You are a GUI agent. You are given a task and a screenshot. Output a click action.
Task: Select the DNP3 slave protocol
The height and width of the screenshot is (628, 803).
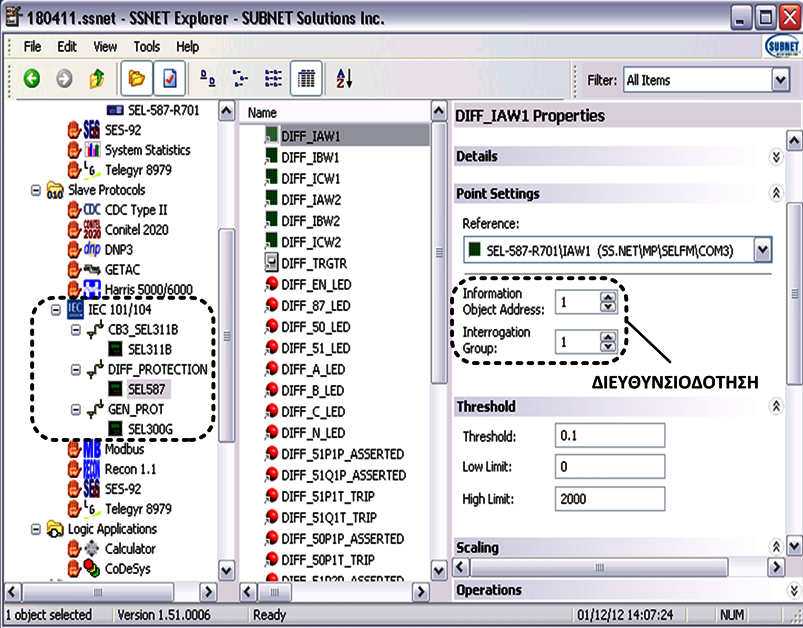(x=118, y=249)
